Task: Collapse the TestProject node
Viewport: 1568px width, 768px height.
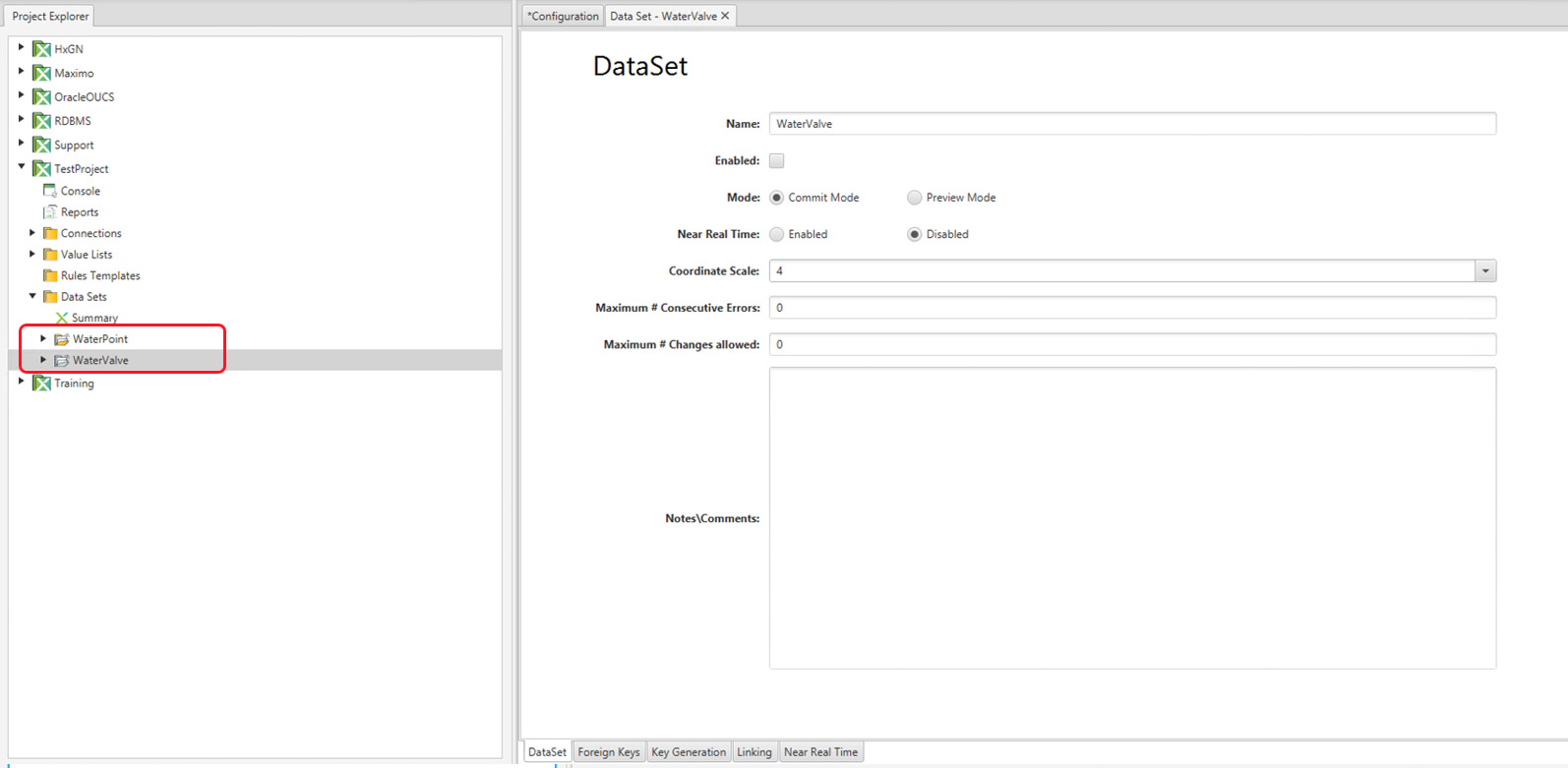Action: tap(21, 167)
